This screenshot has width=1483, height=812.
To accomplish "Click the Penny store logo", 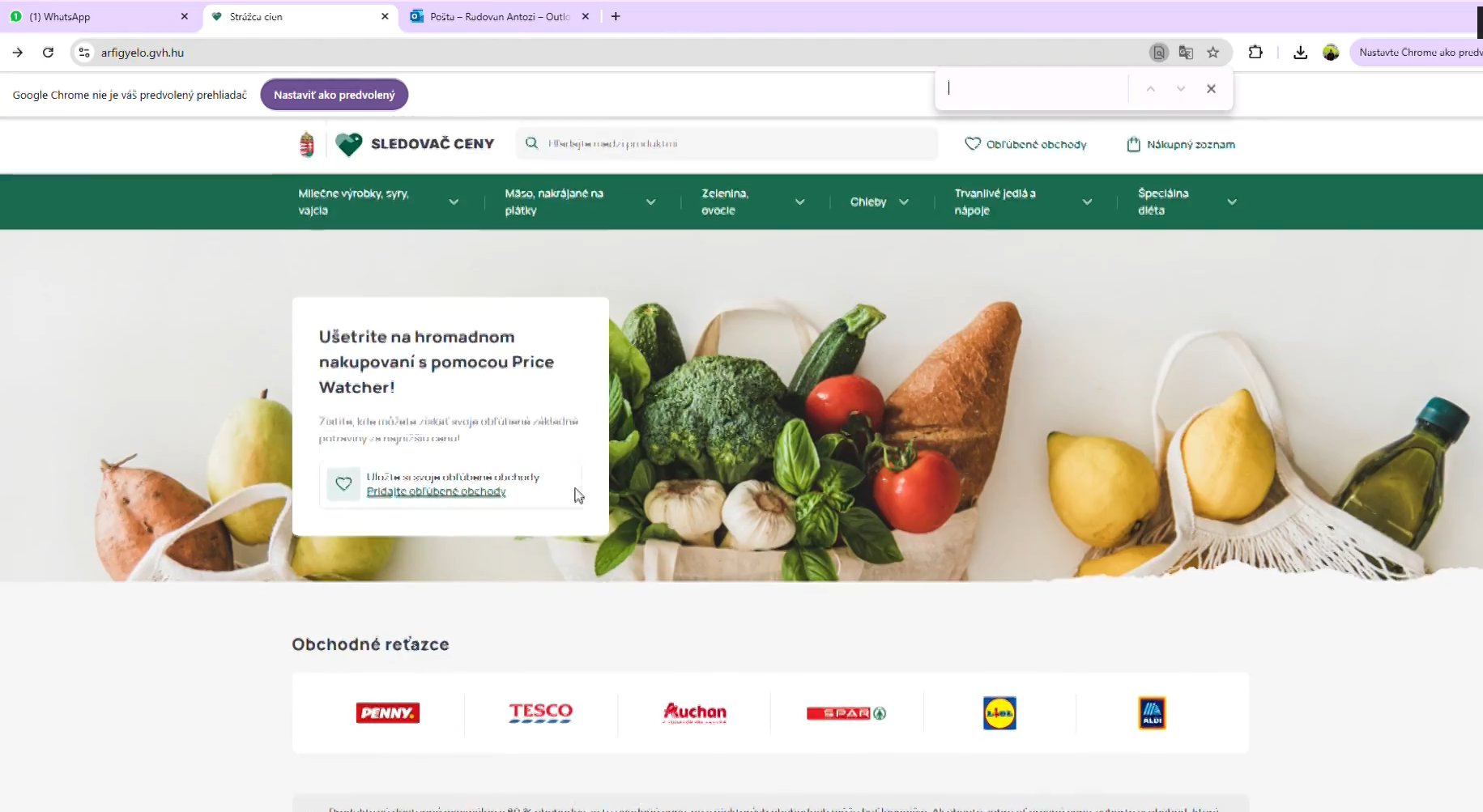I will pos(387,713).
